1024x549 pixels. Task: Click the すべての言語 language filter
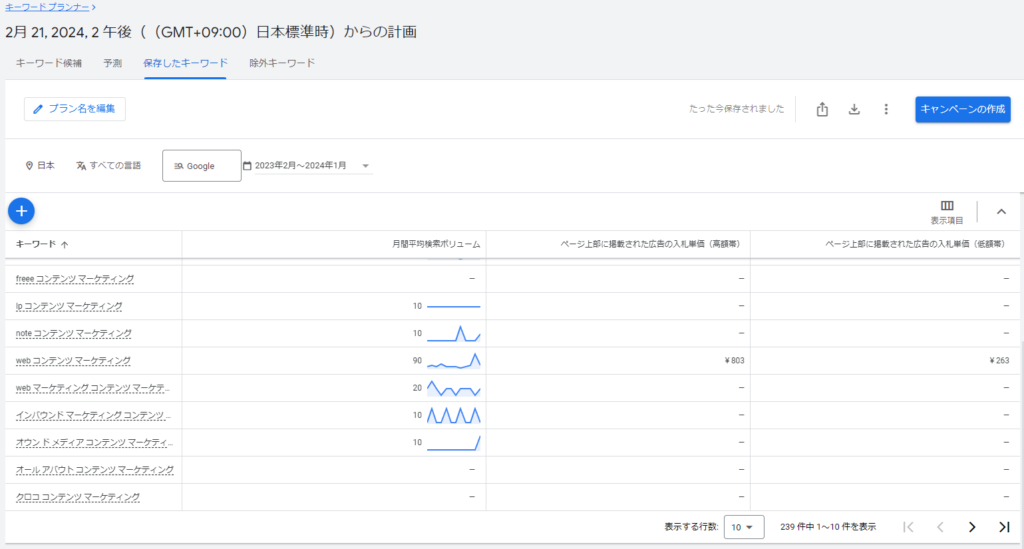(108, 166)
